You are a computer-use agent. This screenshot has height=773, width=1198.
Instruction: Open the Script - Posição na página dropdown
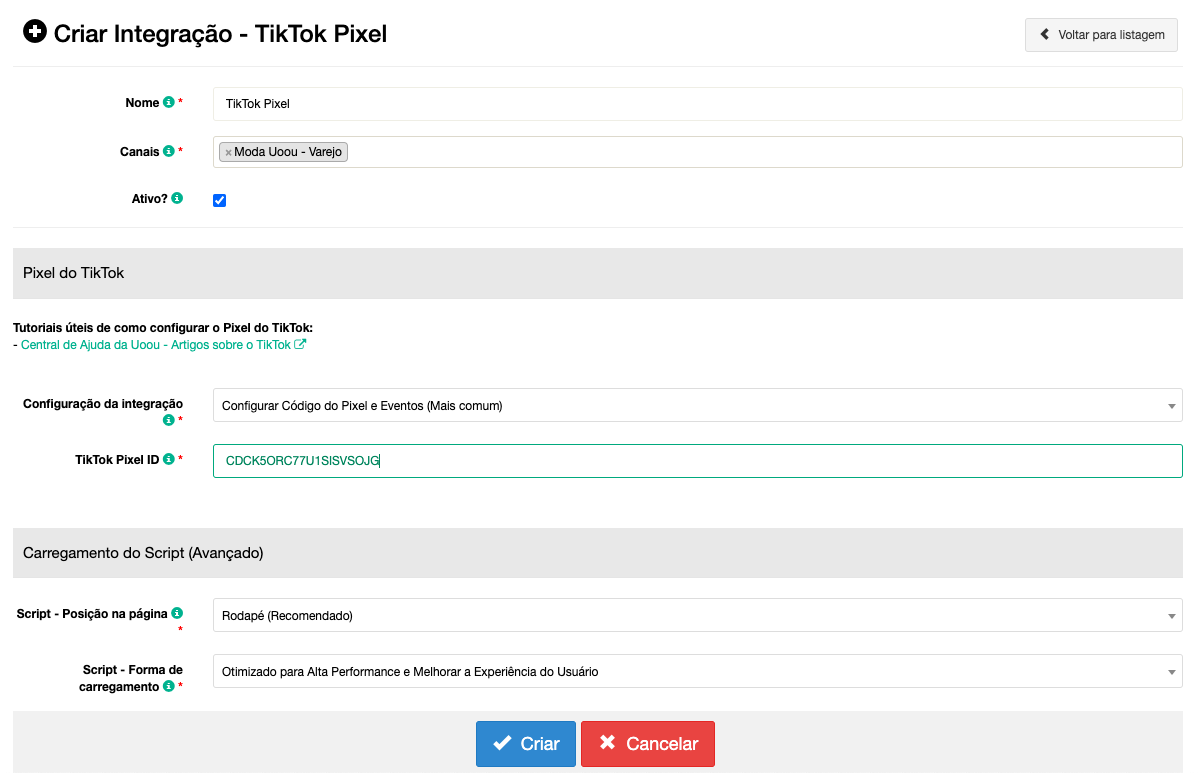tap(697, 615)
